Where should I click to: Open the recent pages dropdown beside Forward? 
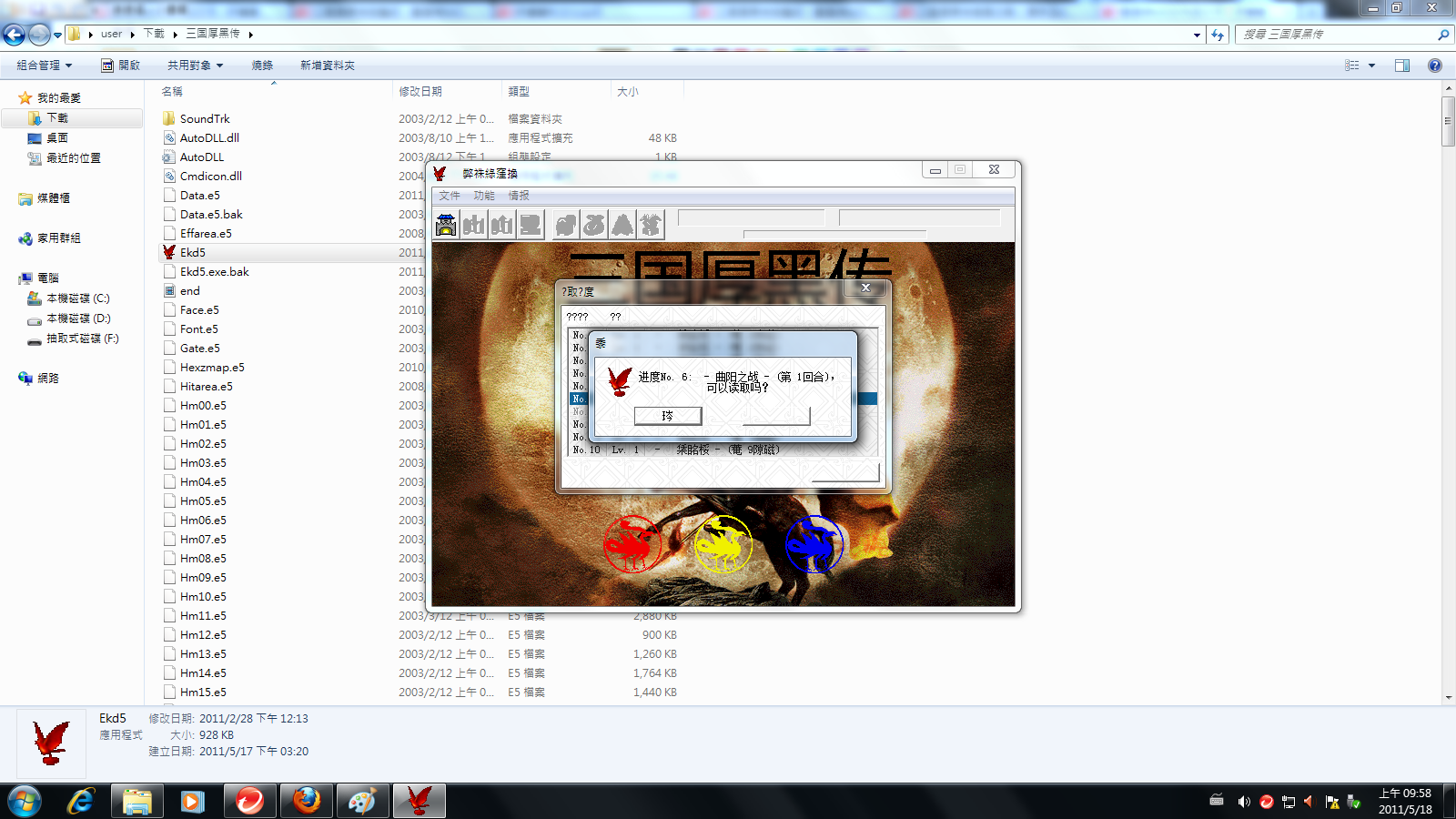pyautogui.click(x=57, y=35)
